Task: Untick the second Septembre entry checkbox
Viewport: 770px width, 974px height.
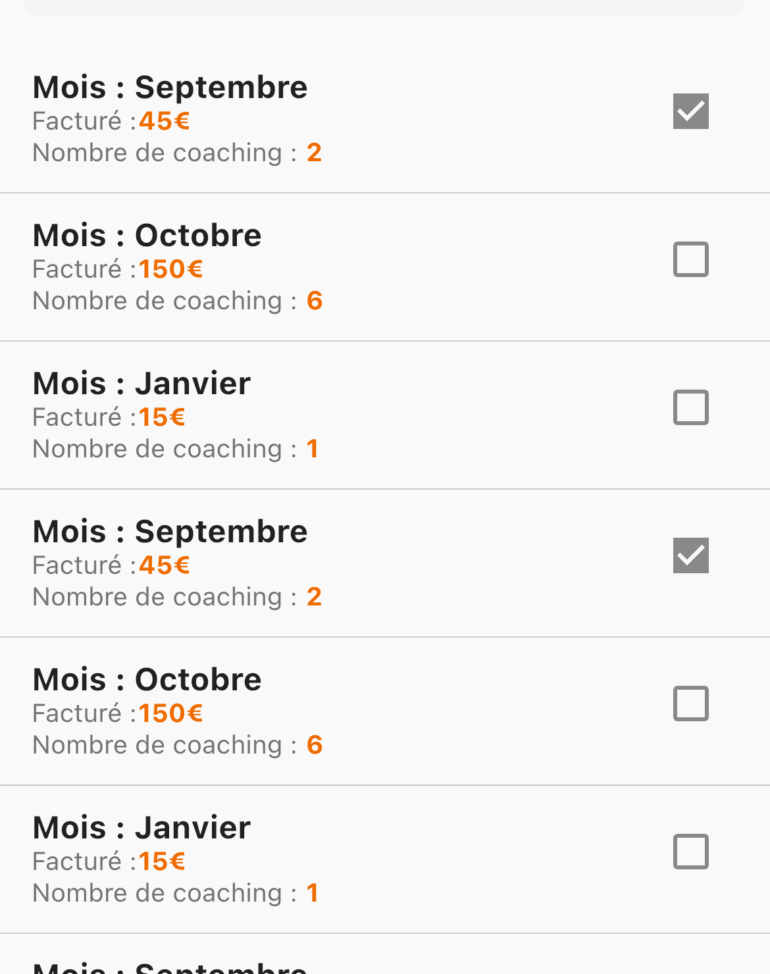Action: point(691,555)
